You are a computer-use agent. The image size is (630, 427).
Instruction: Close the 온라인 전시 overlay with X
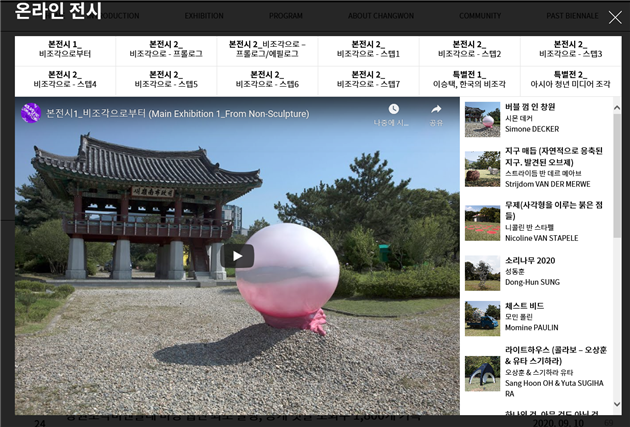pyautogui.click(x=615, y=17)
